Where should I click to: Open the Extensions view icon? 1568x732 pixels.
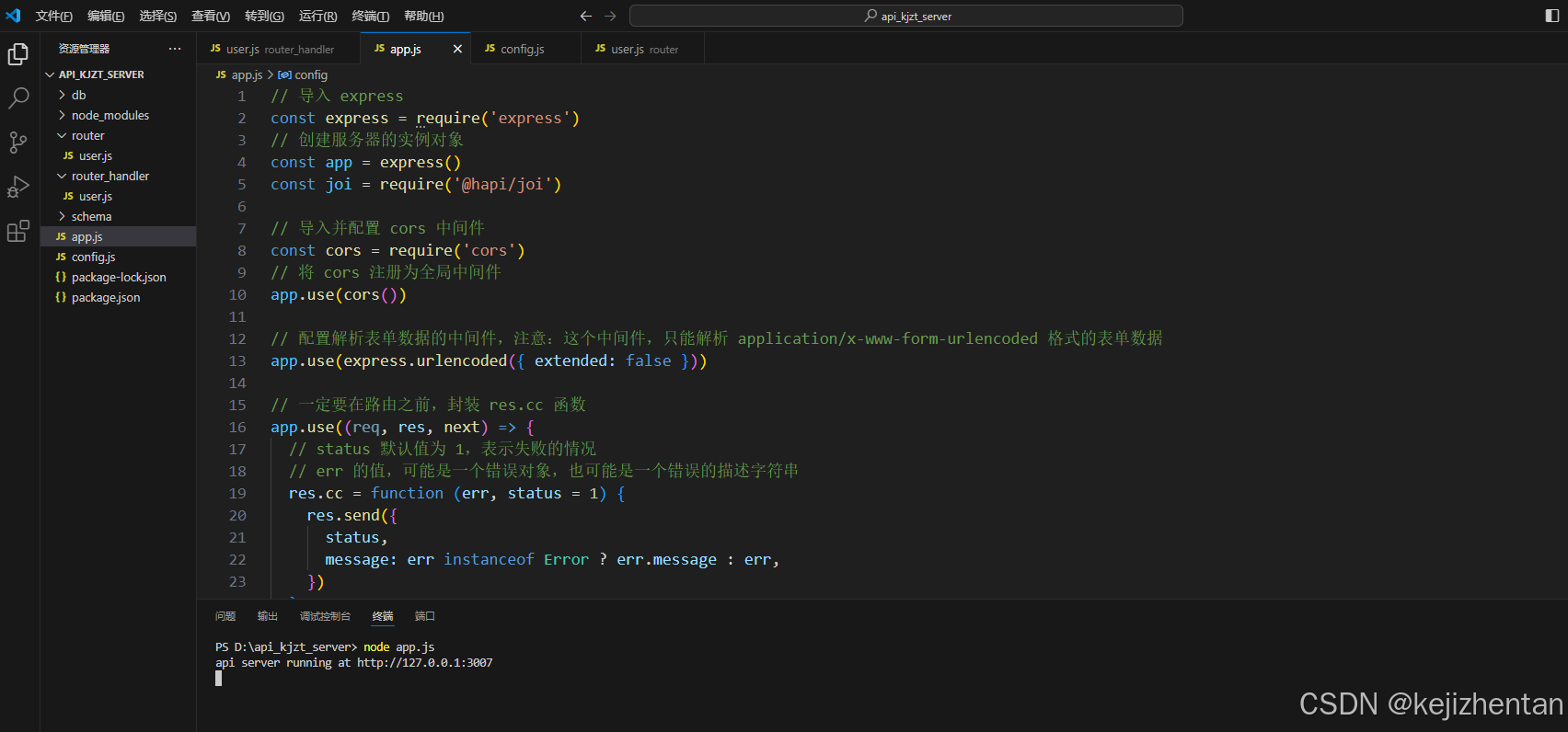(17, 231)
